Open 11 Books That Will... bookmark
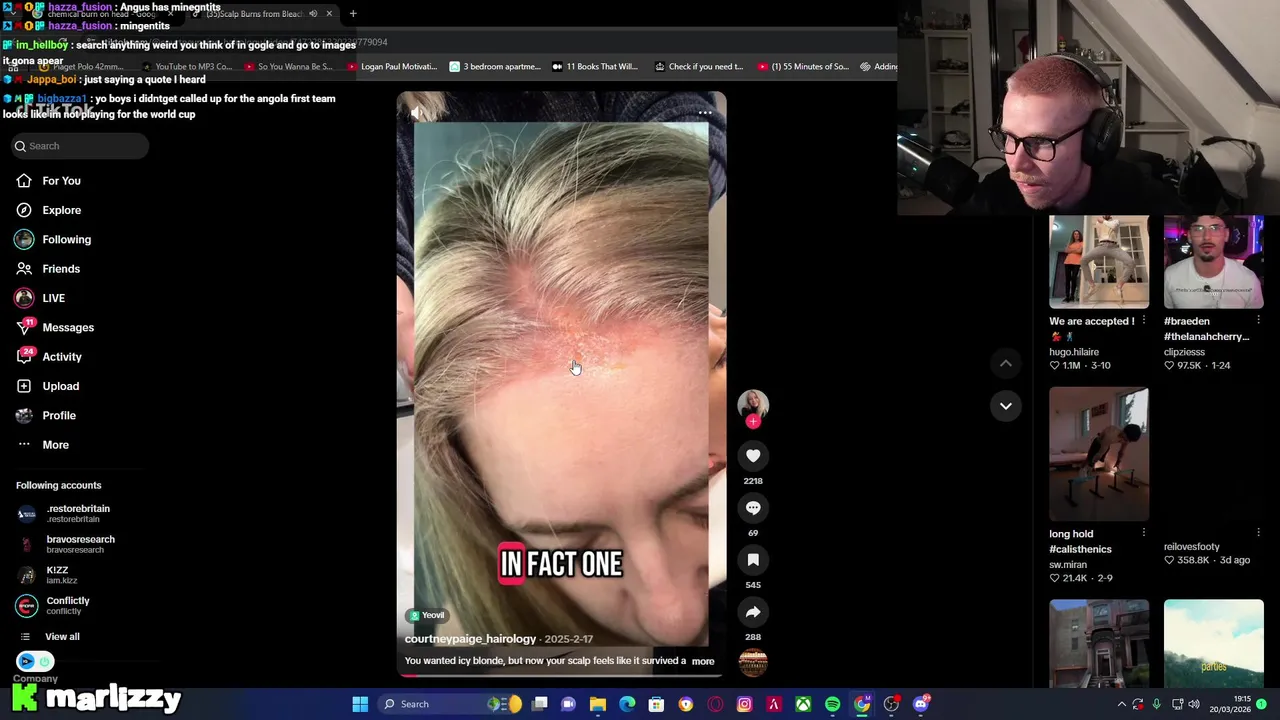1280x720 pixels. (595, 67)
